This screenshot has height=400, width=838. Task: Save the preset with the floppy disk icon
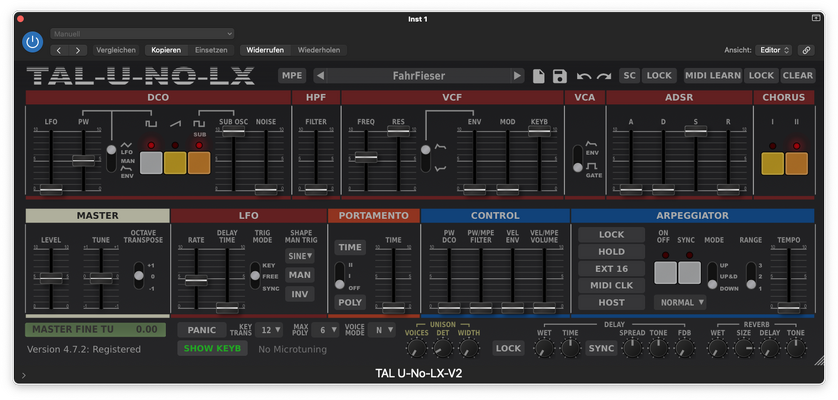[x=560, y=76]
